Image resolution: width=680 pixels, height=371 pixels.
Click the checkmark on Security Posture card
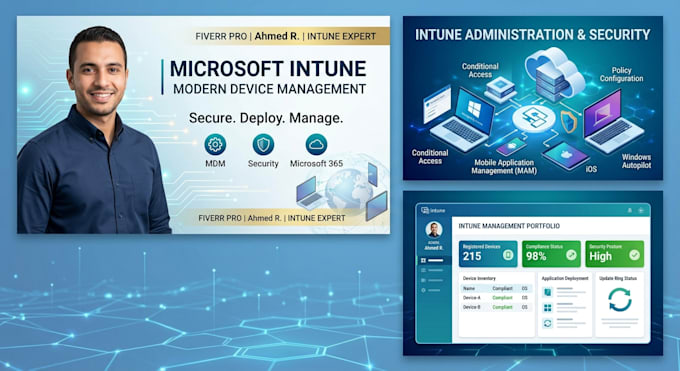[x=634, y=255]
